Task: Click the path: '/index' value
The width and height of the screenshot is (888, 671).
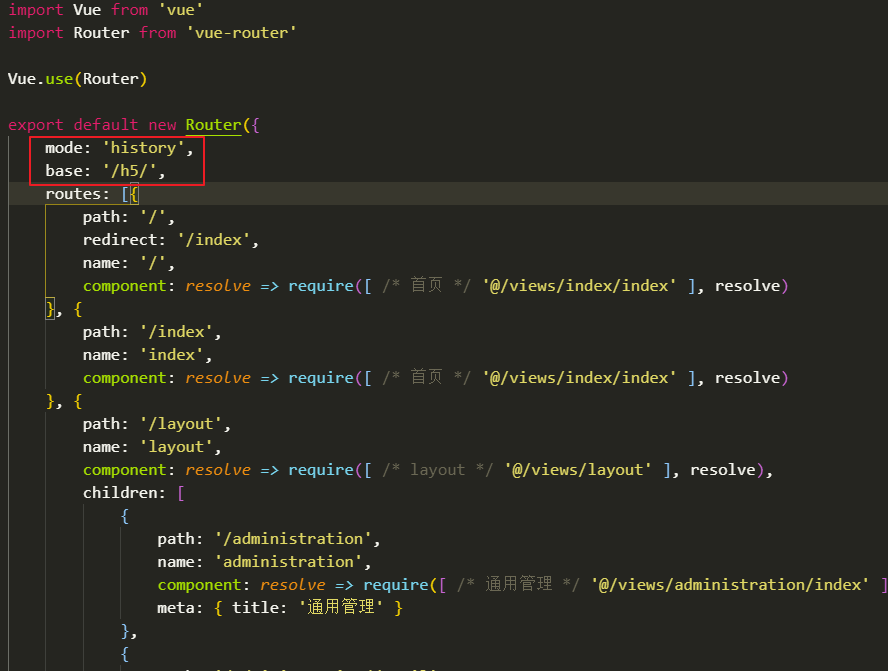Action: 176,332
